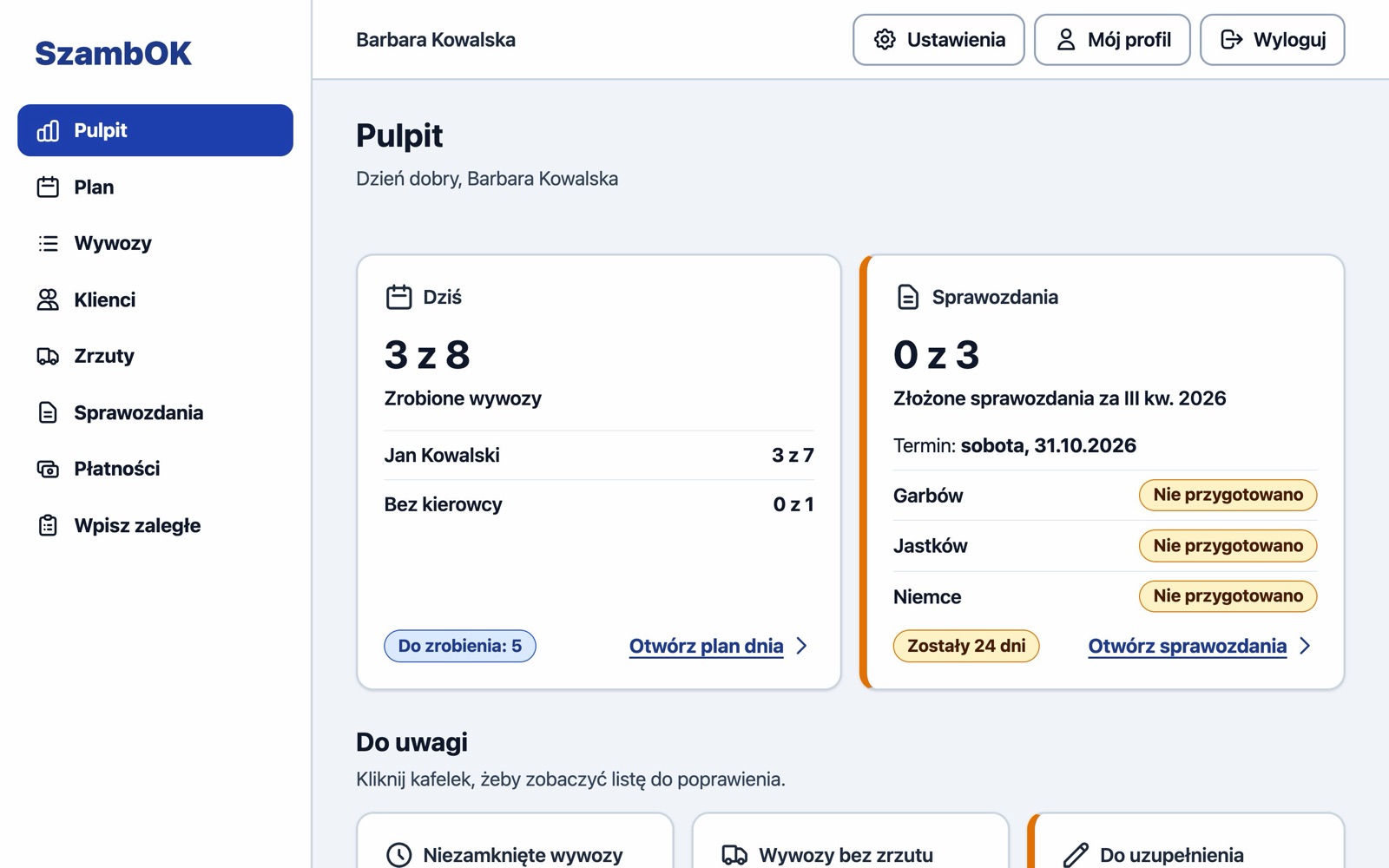Go to Wywozy in the sidebar

click(155, 243)
